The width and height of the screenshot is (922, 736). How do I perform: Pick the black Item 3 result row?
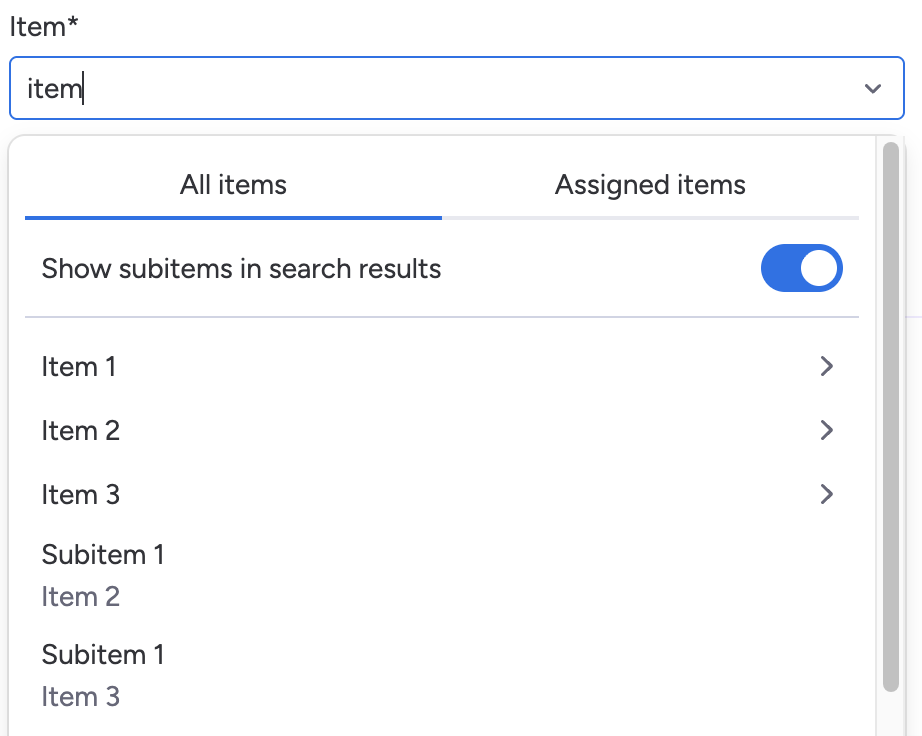[81, 494]
